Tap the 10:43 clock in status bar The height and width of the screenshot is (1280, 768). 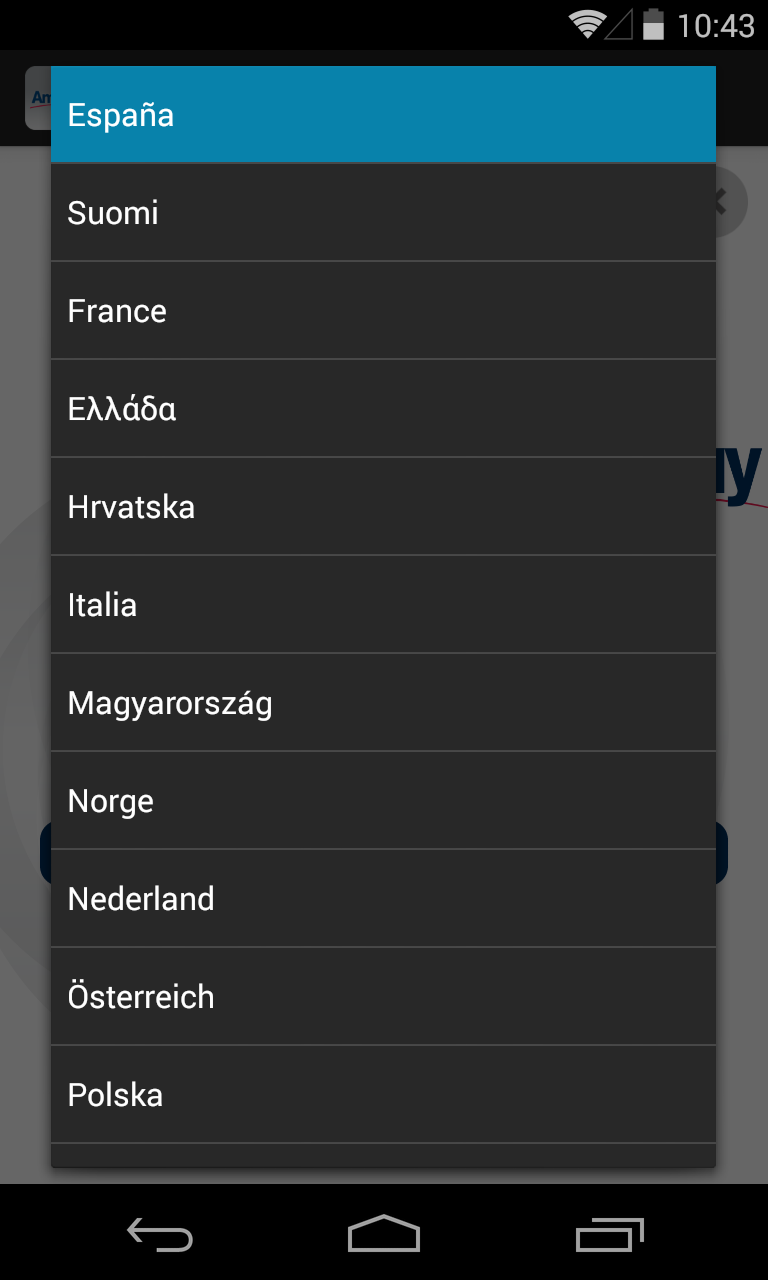716,25
